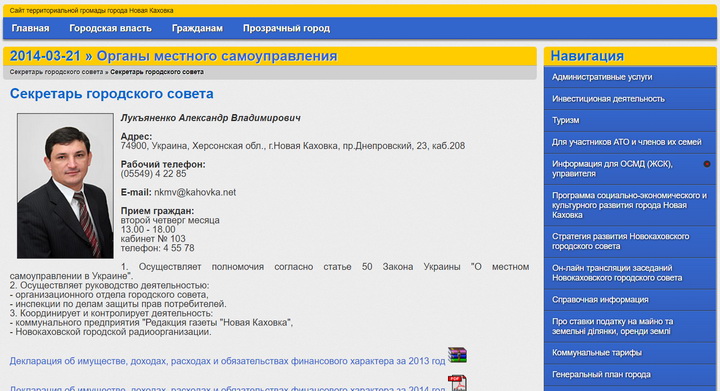Image resolution: width=720 pixels, height=391 pixels.
Task: Click the Навигация sidebar heading
Action: point(587,56)
